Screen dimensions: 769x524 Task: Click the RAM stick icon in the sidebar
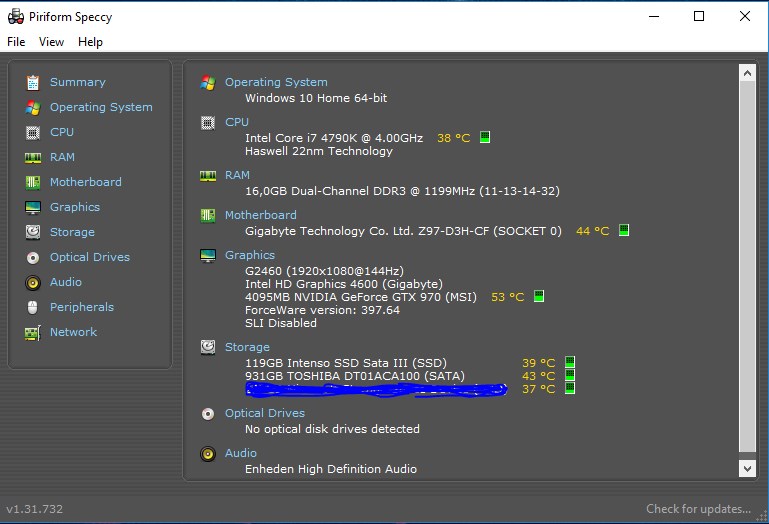(33, 157)
